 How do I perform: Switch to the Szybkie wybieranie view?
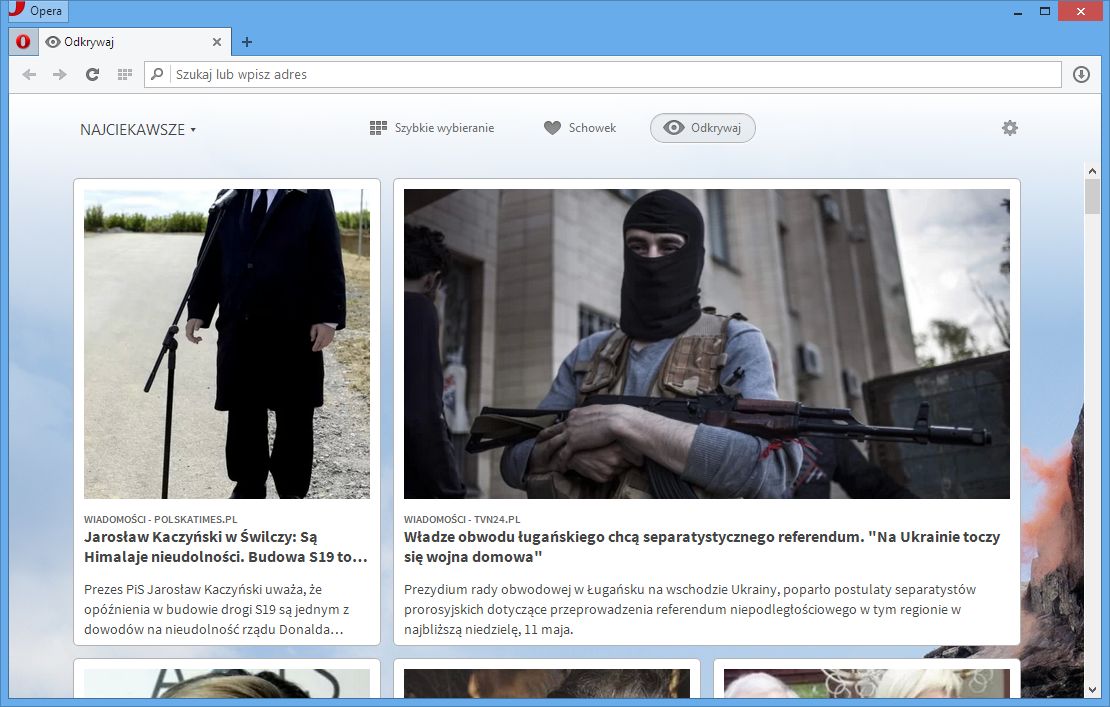point(430,127)
